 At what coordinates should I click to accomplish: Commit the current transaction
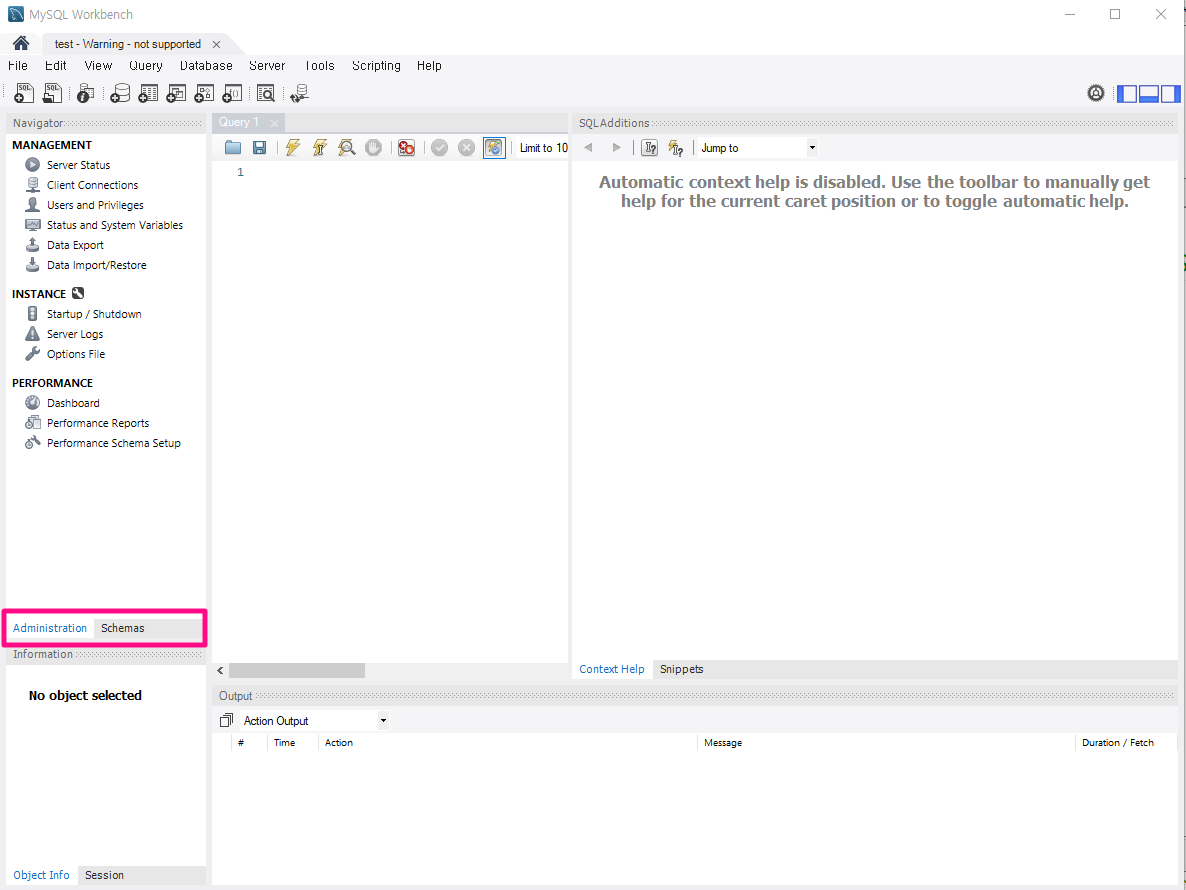click(439, 147)
